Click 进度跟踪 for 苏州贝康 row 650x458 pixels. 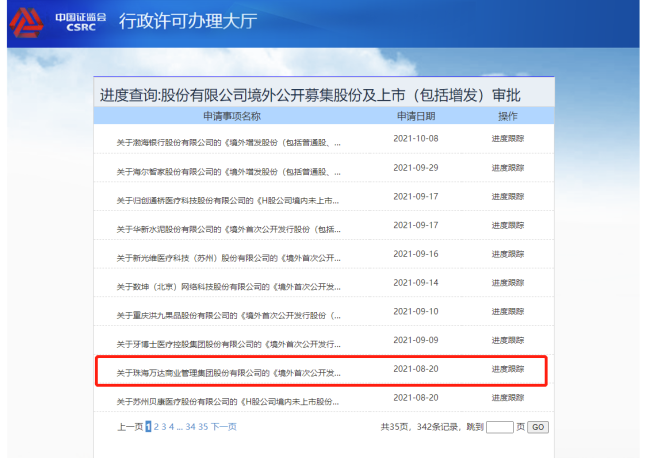[508, 397]
